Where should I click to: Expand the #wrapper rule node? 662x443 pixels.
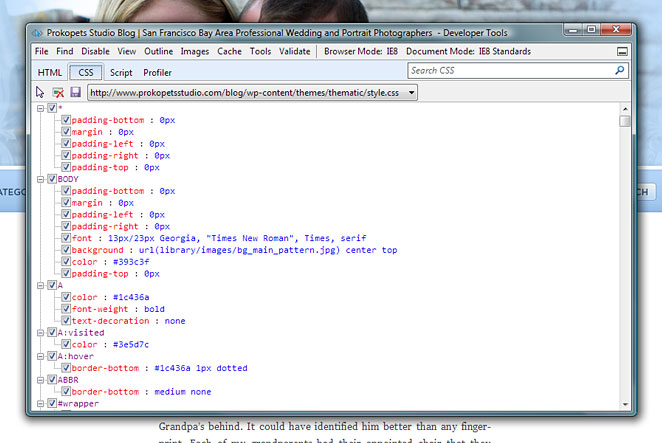[x=41, y=403]
